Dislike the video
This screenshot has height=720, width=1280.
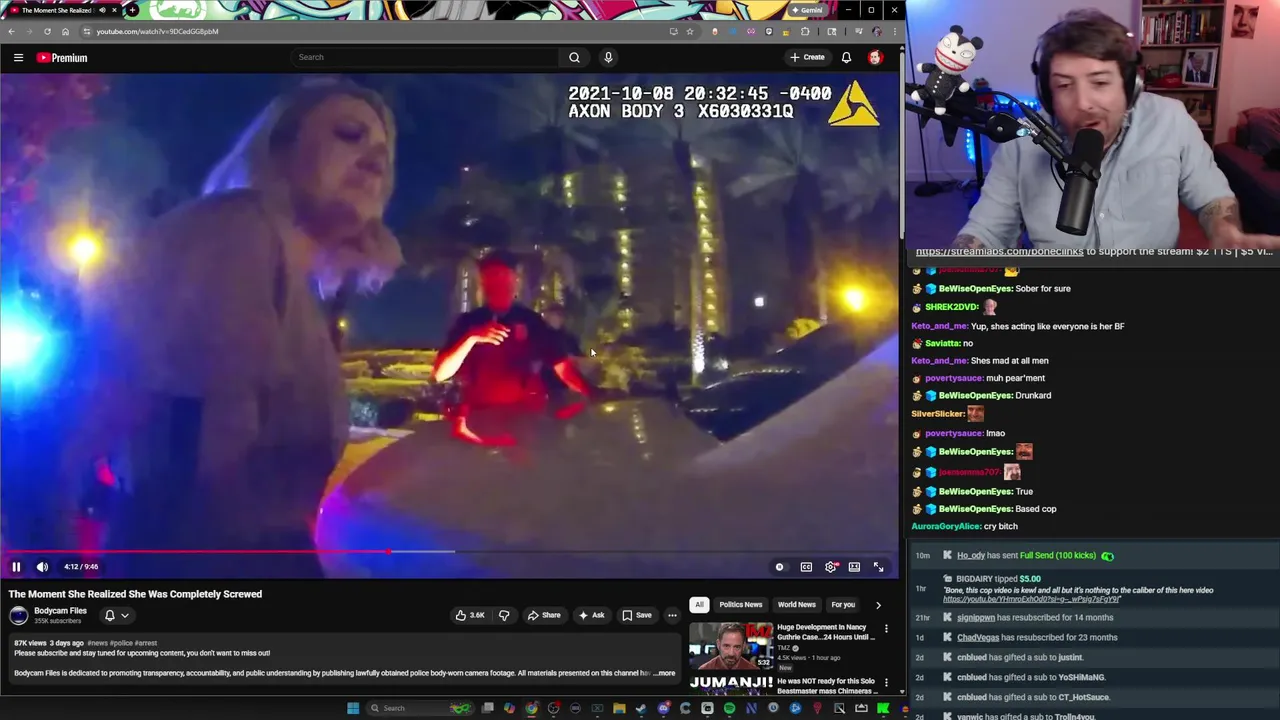pyautogui.click(x=504, y=615)
